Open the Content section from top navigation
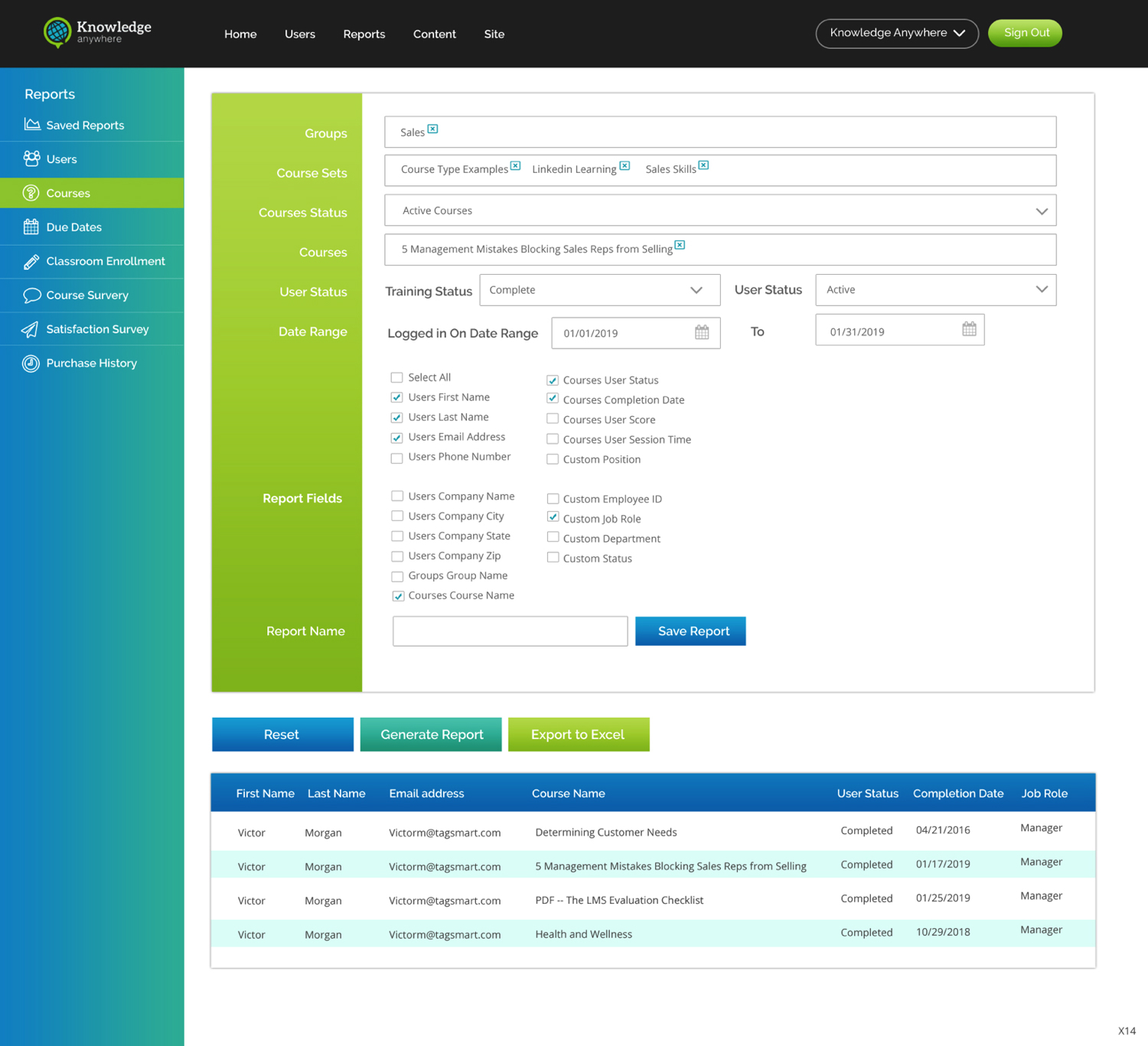1148x1046 pixels. pyautogui.click(x=434, y=34)
